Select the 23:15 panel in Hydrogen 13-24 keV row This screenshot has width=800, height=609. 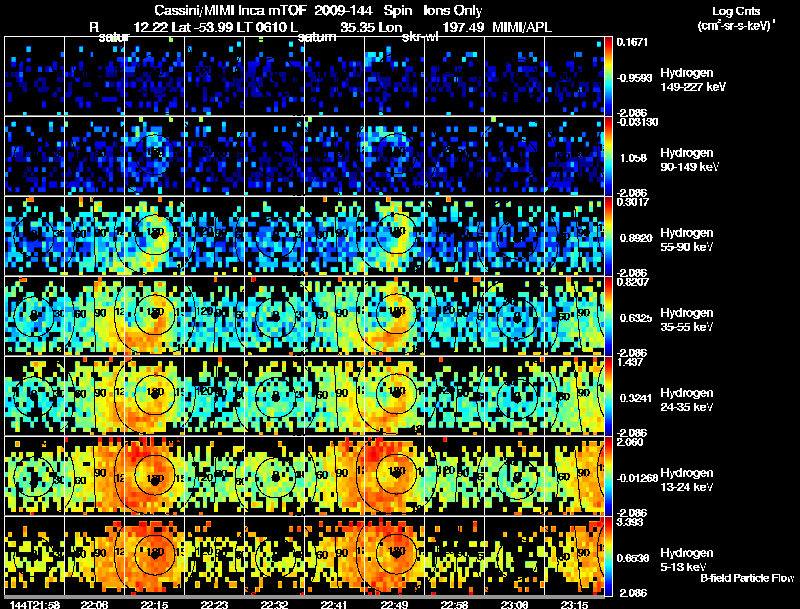(574, 476)
